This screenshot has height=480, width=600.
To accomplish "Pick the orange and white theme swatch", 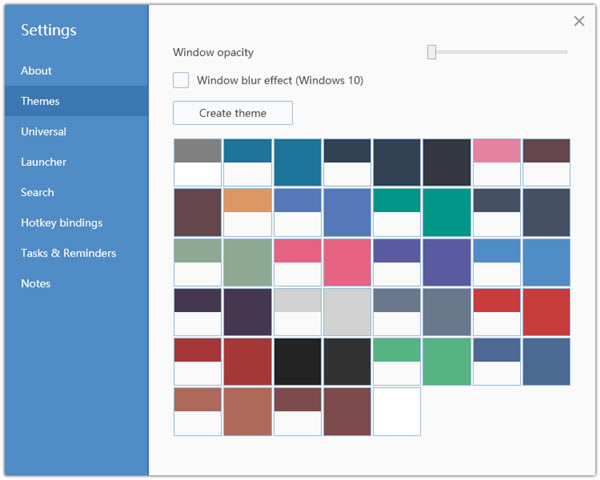I will (247, 212).
